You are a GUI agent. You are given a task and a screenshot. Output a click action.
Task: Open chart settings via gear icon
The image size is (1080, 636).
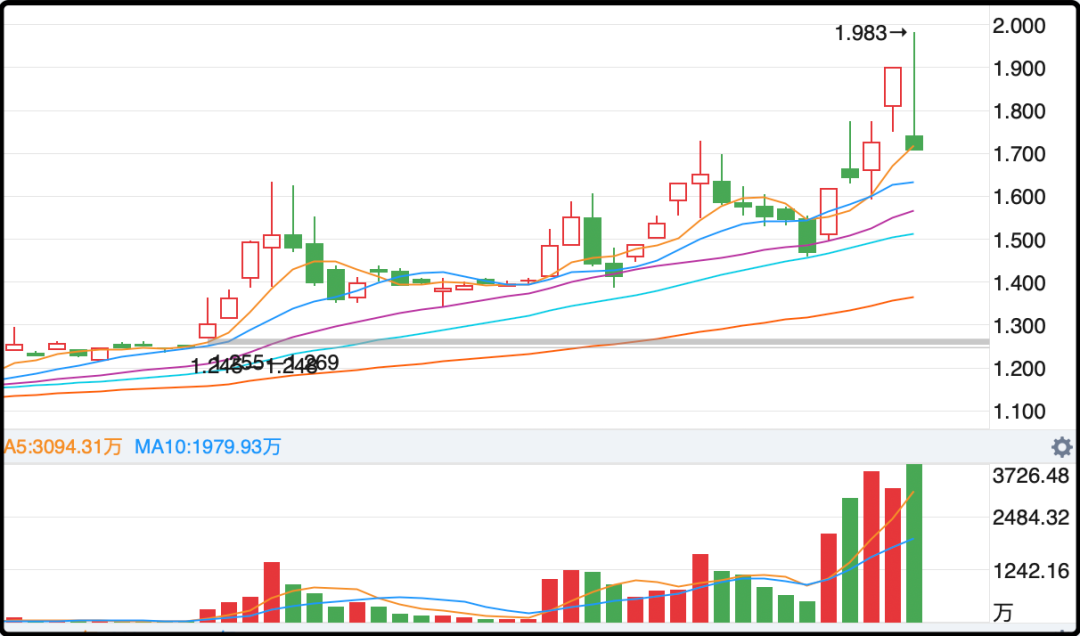1062,447
